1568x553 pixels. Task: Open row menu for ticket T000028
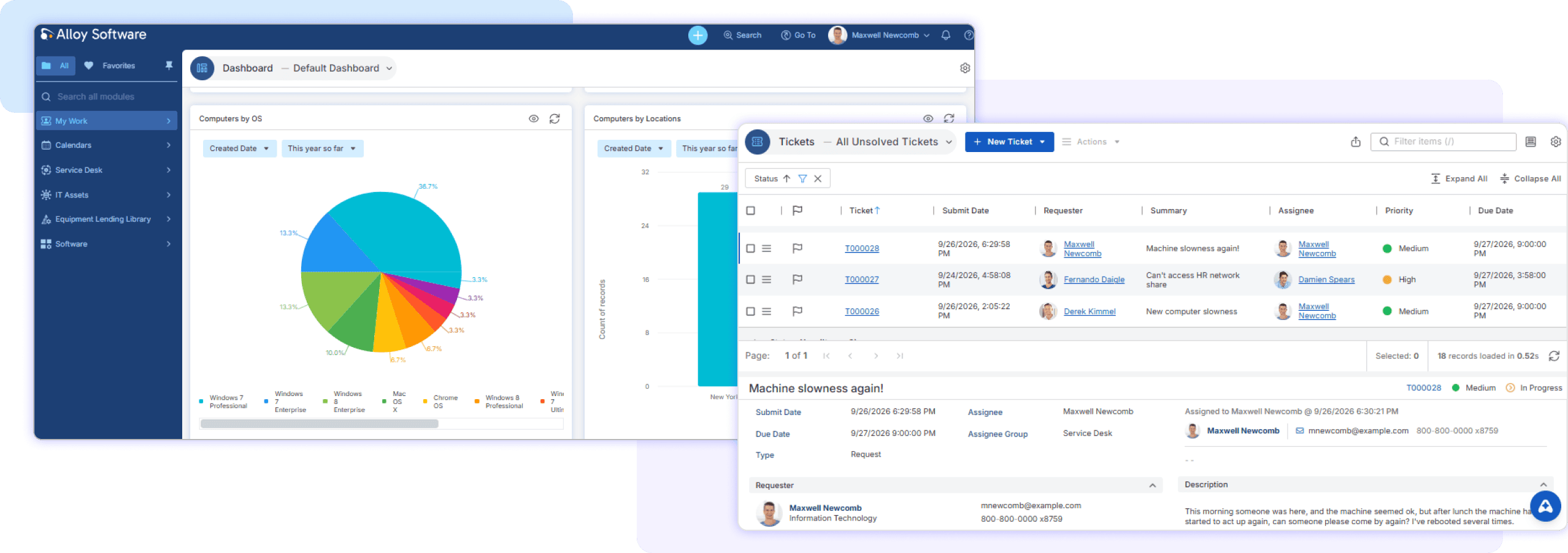[767, 248]
